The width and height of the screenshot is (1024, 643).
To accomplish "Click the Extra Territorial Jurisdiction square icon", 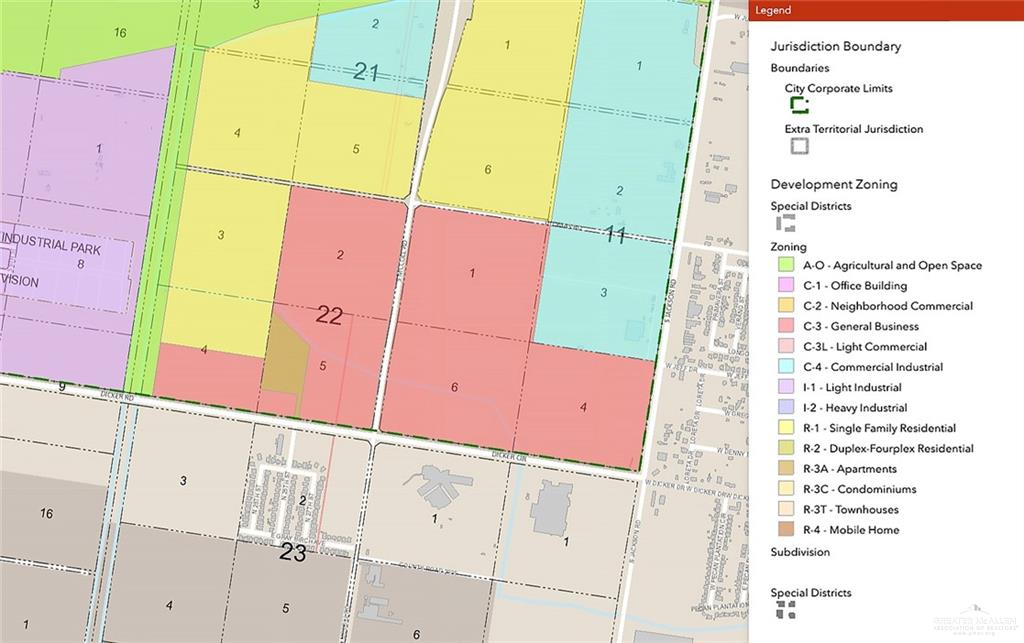I will click(797, 146).
